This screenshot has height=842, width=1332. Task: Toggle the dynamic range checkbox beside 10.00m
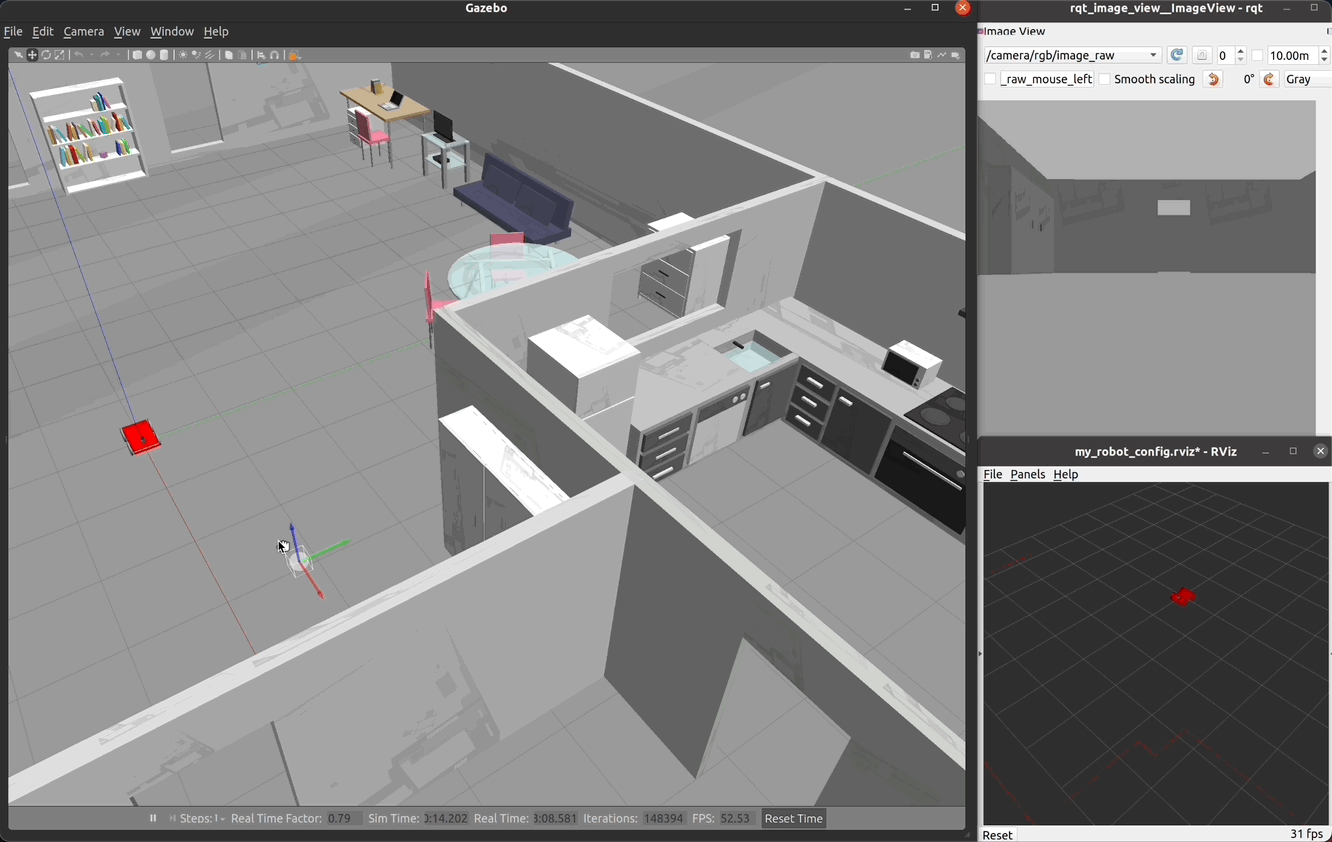[x=1257, y=55]
